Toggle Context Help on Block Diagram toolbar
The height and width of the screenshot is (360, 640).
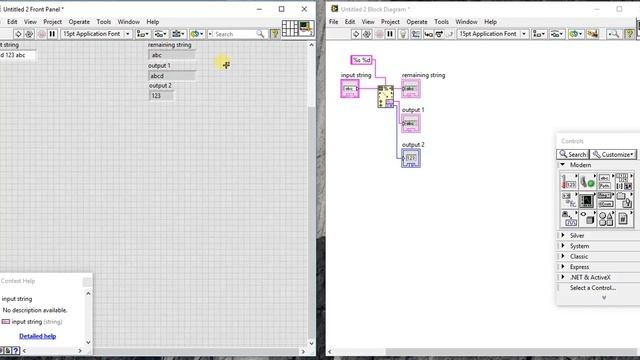[630, 34]
